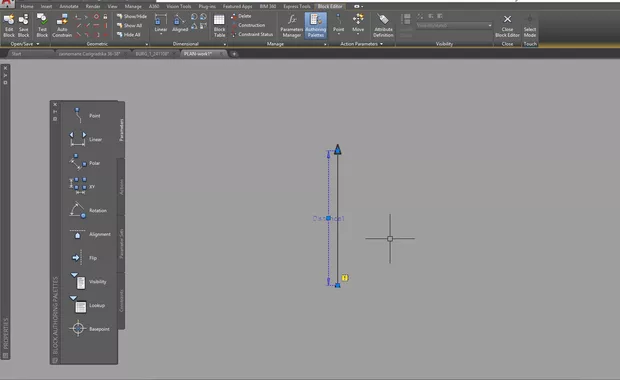The width and height of the screenshot is (620, 380).
Task: Switch to the Express Tools ribbon tab
Action: 297,6
